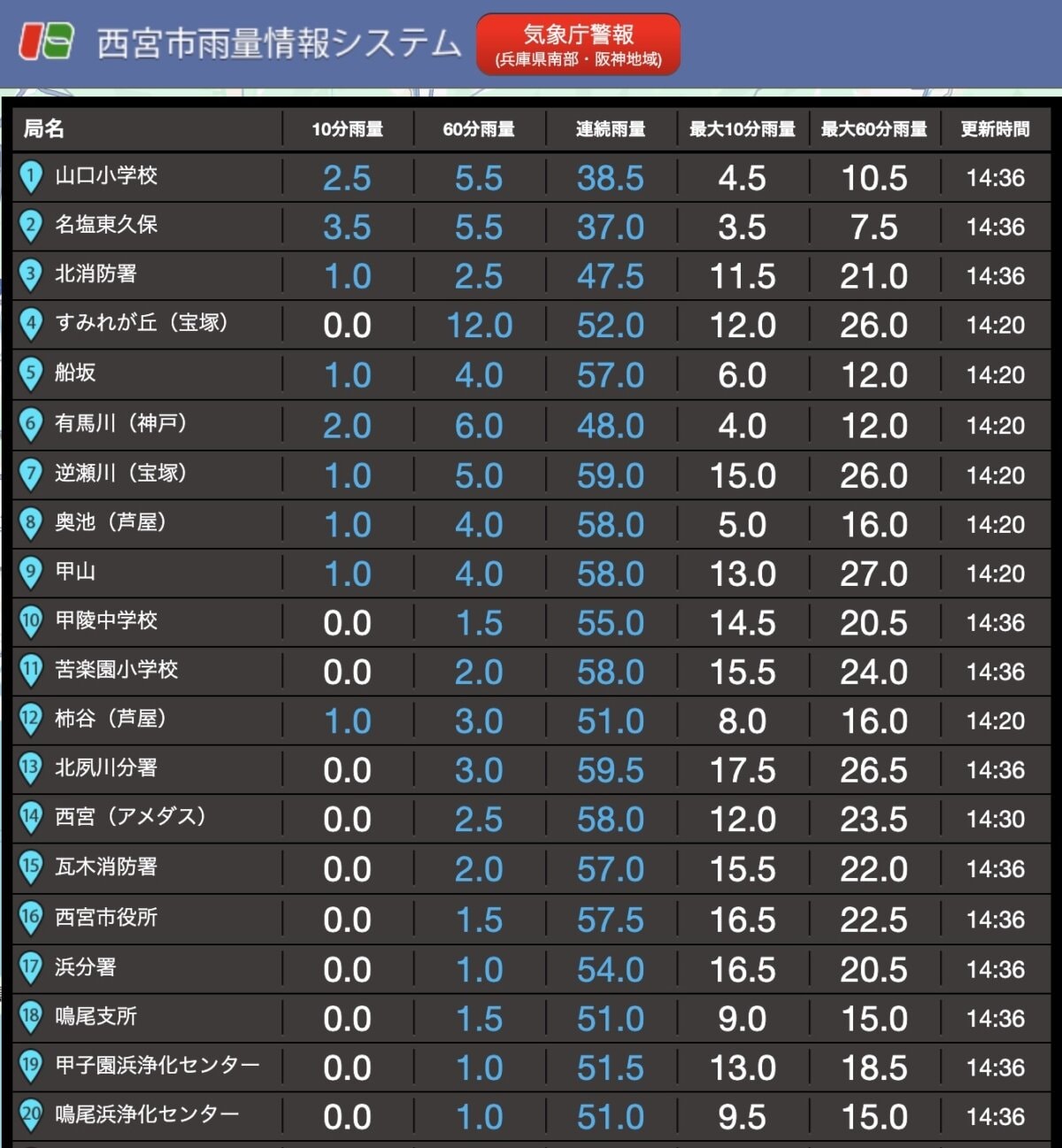Click the 7.5 max 60-minute value for 名塩東久保
The width and height of the screenshot is (1062, 1148).
[874, 227]
